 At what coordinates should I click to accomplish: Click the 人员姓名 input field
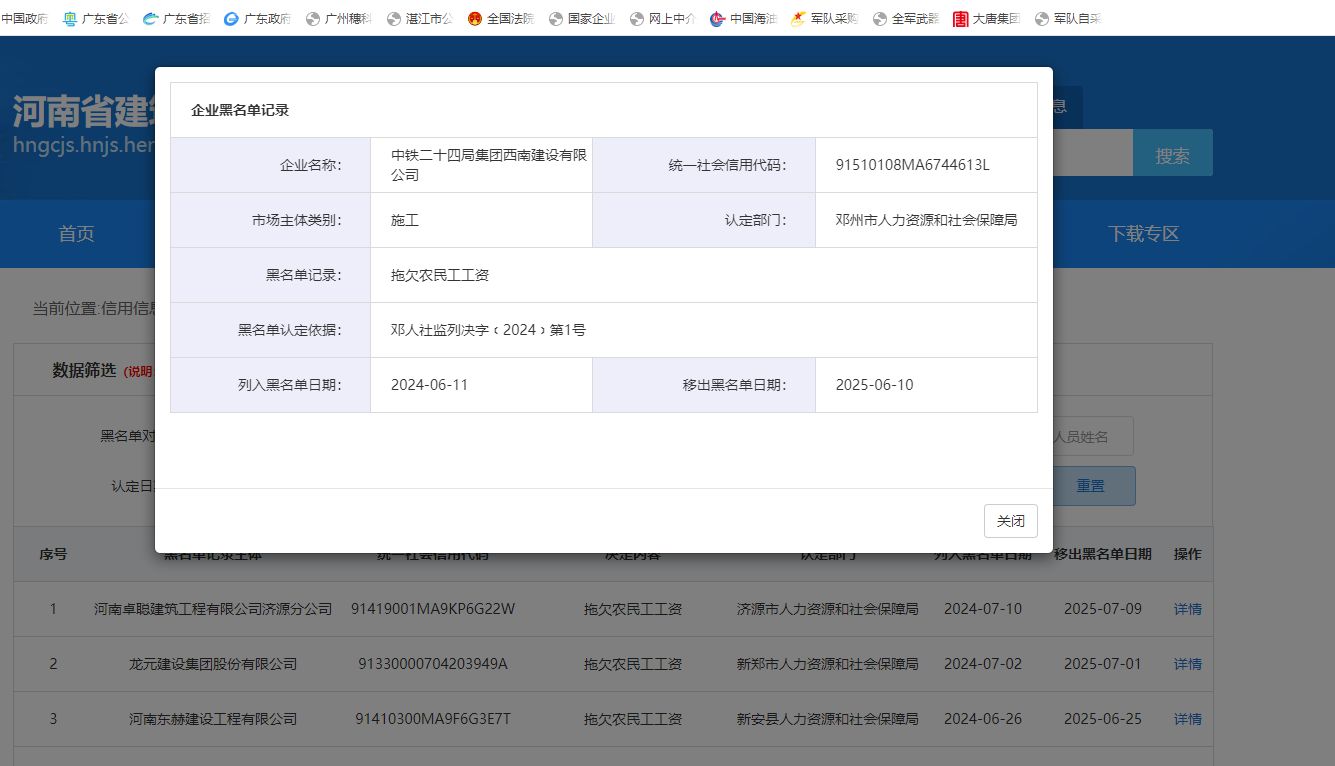tap(1093, 437)
